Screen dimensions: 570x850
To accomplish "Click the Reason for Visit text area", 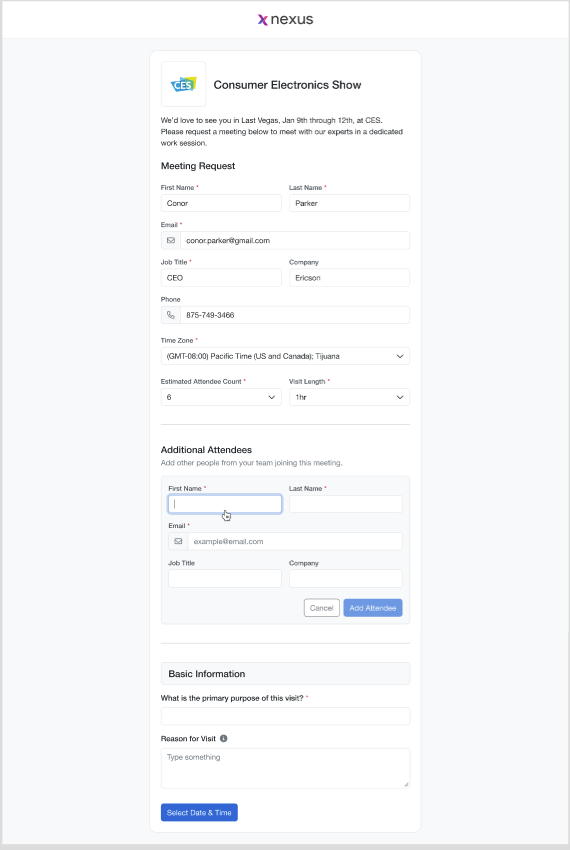I will click(285, 768).
